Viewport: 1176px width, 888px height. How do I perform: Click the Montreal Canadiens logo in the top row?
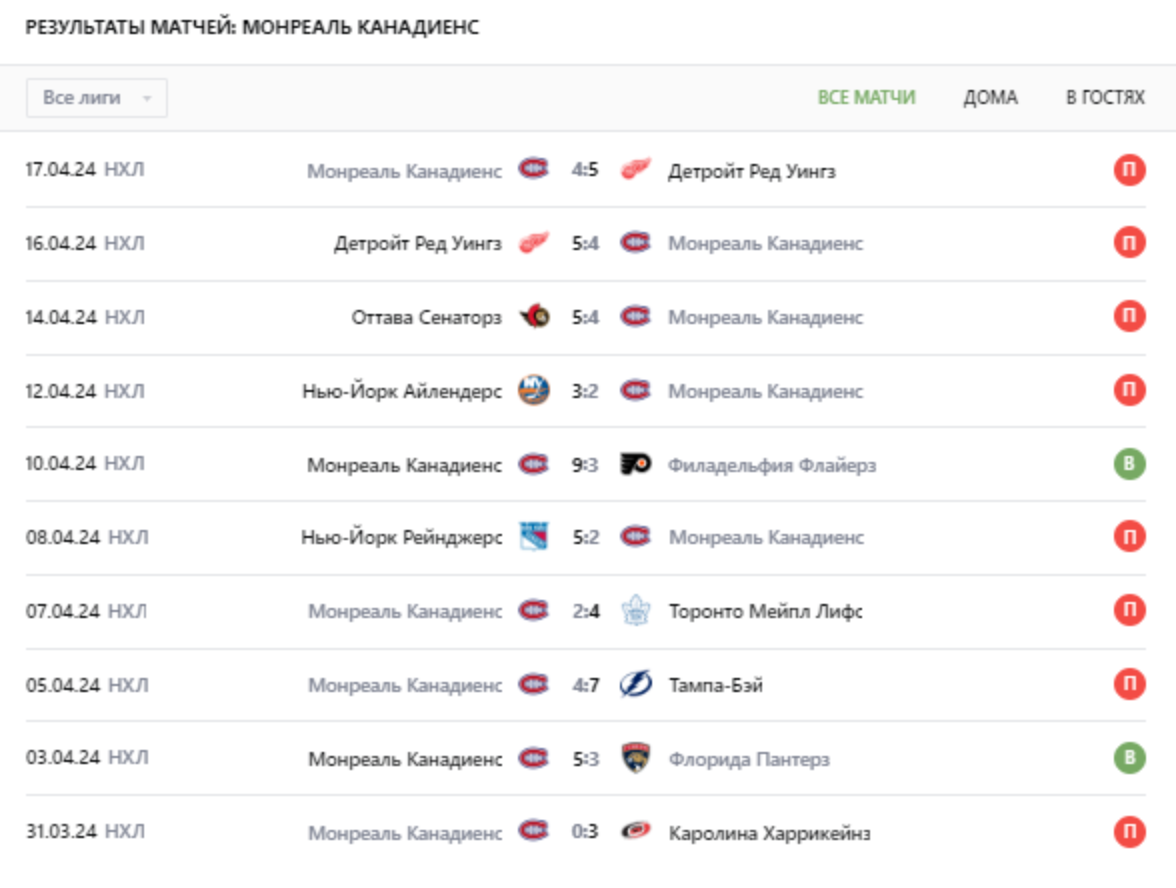[535, 172]
